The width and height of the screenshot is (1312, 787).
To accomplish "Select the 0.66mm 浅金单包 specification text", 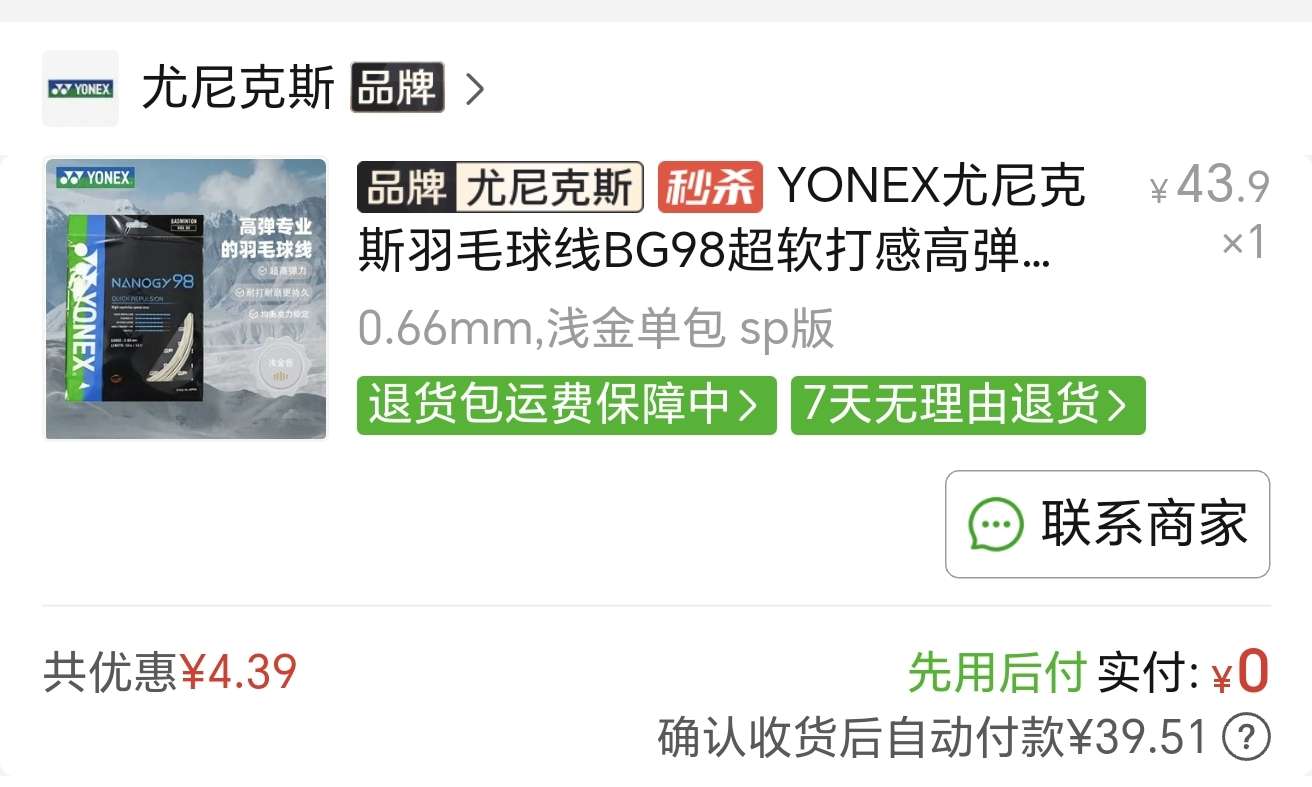I will pos(596,329).
